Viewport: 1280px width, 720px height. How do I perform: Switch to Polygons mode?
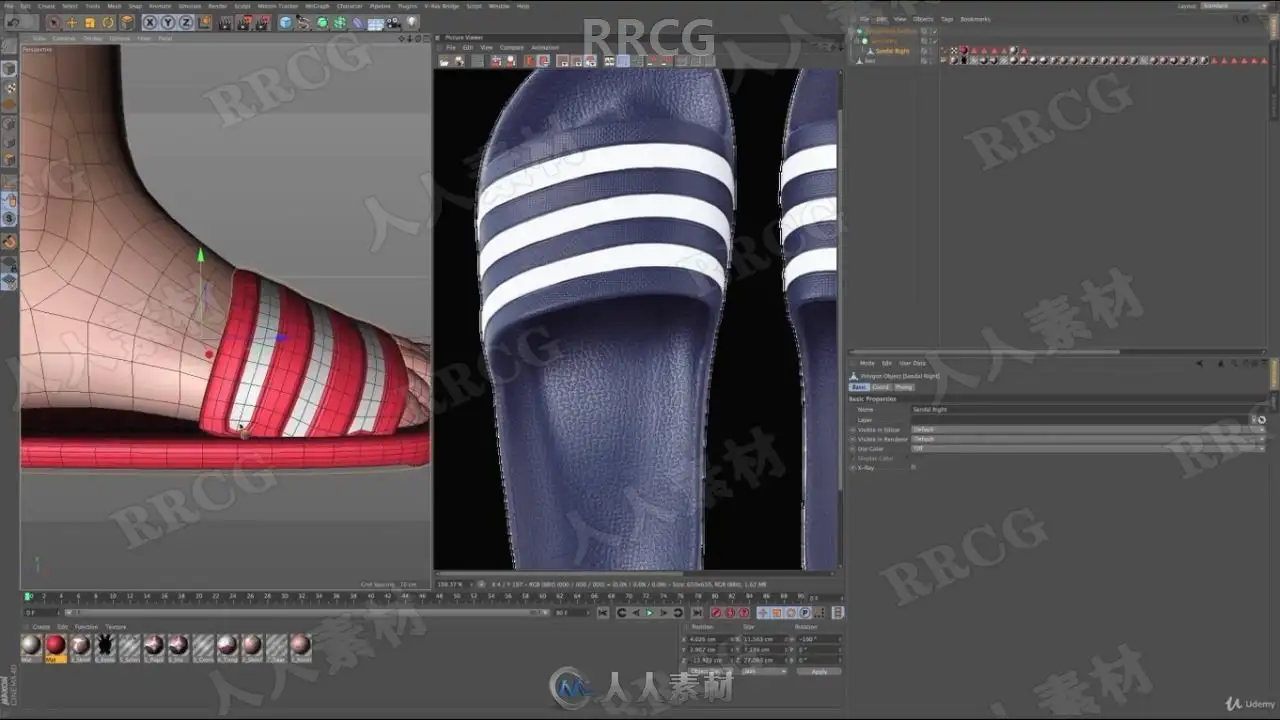pos(9,160)
